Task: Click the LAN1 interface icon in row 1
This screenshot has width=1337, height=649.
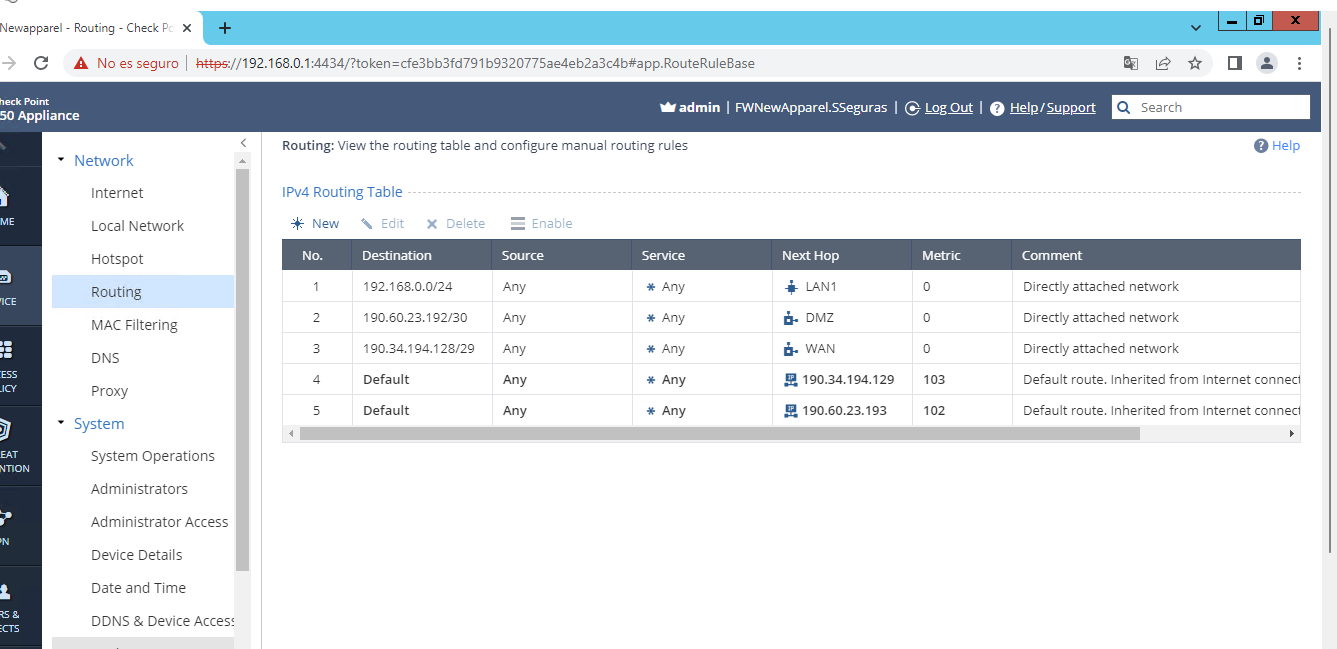Action: pyautogui.click(x=792, y=287)
